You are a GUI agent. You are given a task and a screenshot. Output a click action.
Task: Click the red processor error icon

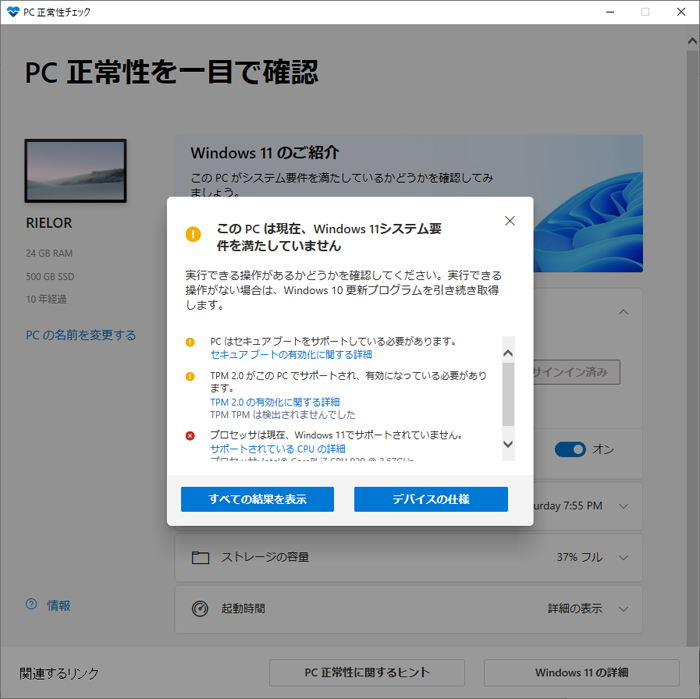(x=190, y=436)
